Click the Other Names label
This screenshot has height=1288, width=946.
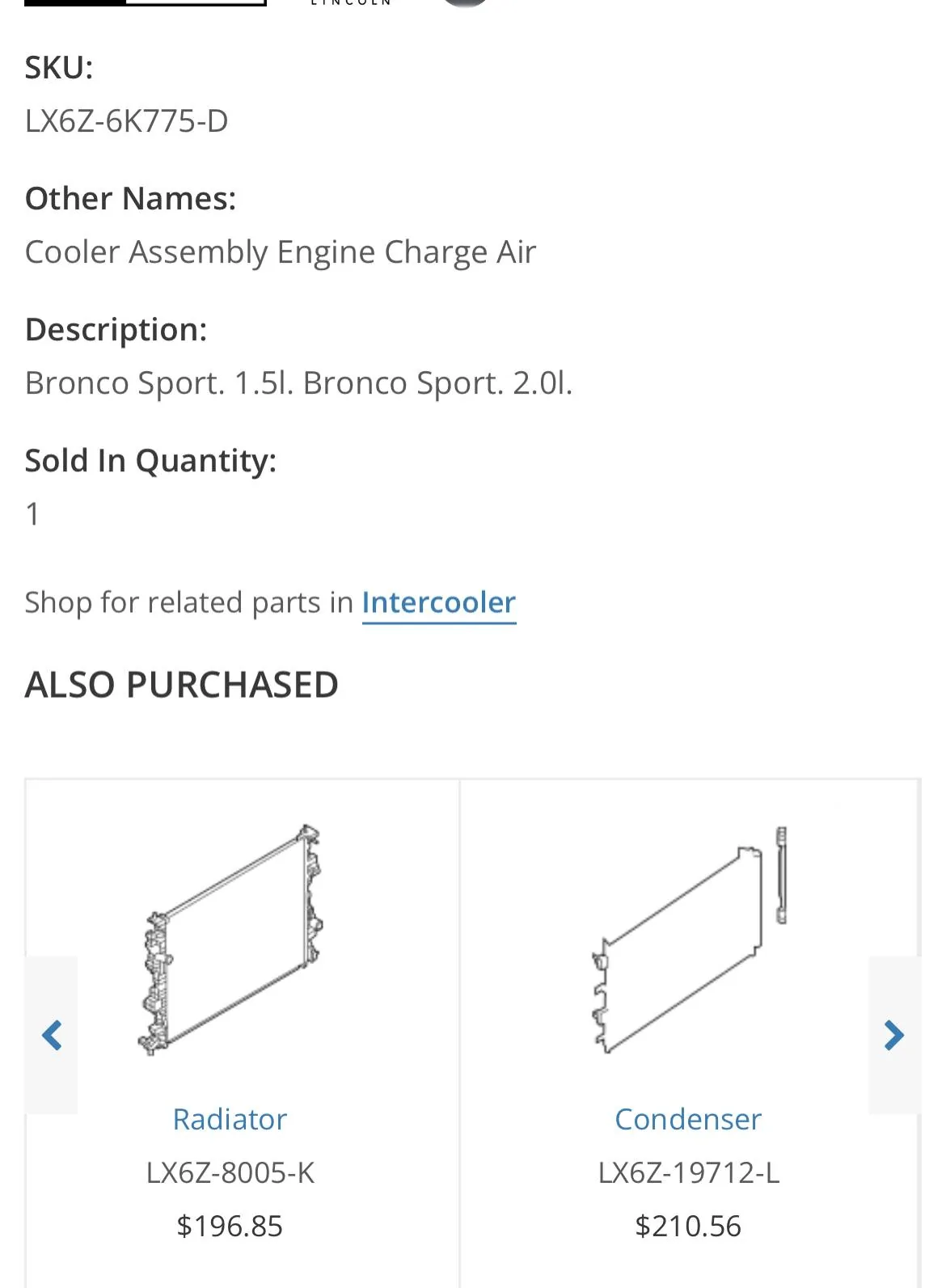tap(130, 199)
